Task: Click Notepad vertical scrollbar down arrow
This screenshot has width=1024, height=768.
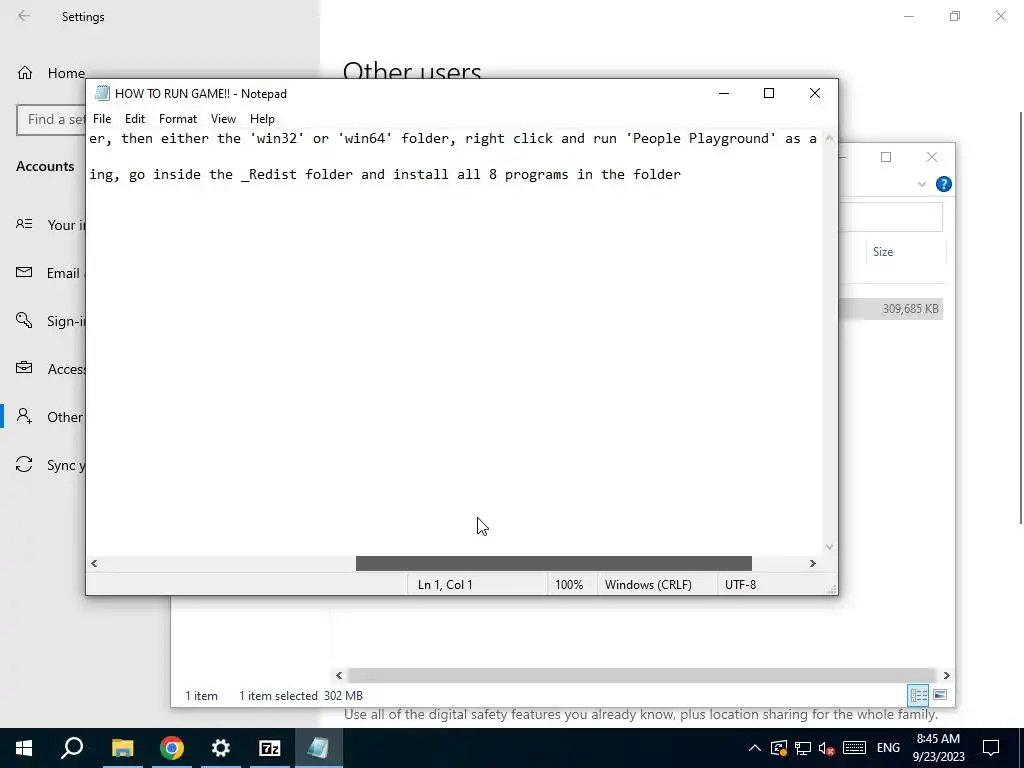Action: click(x=829, y=547)
